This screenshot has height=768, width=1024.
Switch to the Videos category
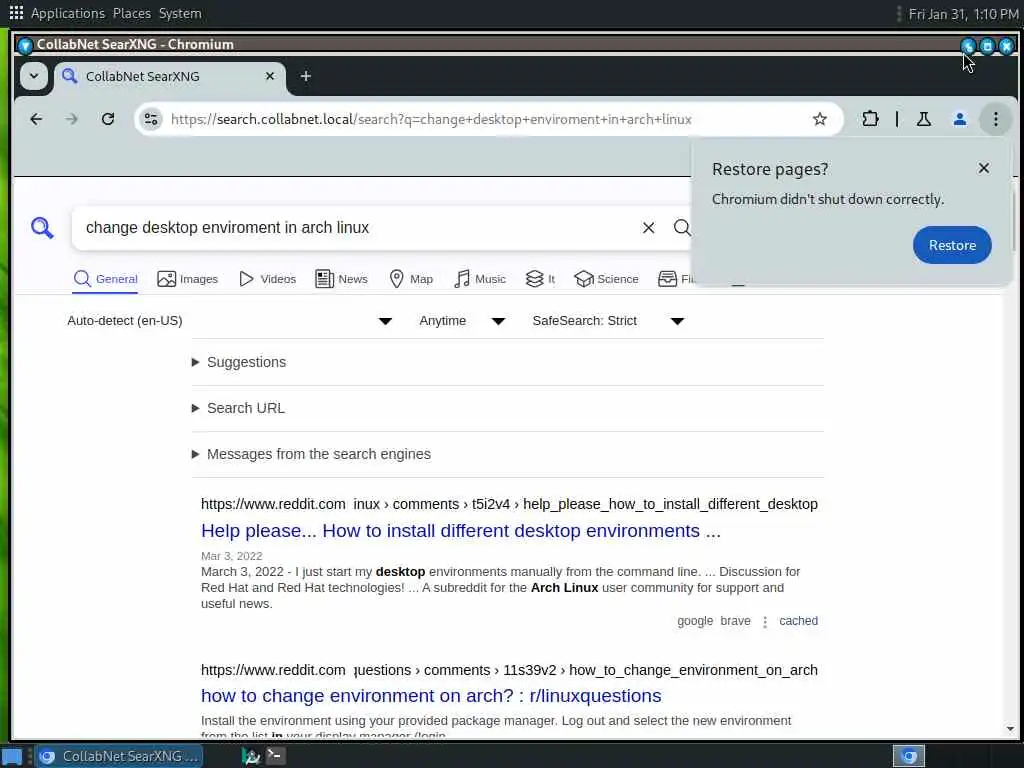(x=267, y=279)
